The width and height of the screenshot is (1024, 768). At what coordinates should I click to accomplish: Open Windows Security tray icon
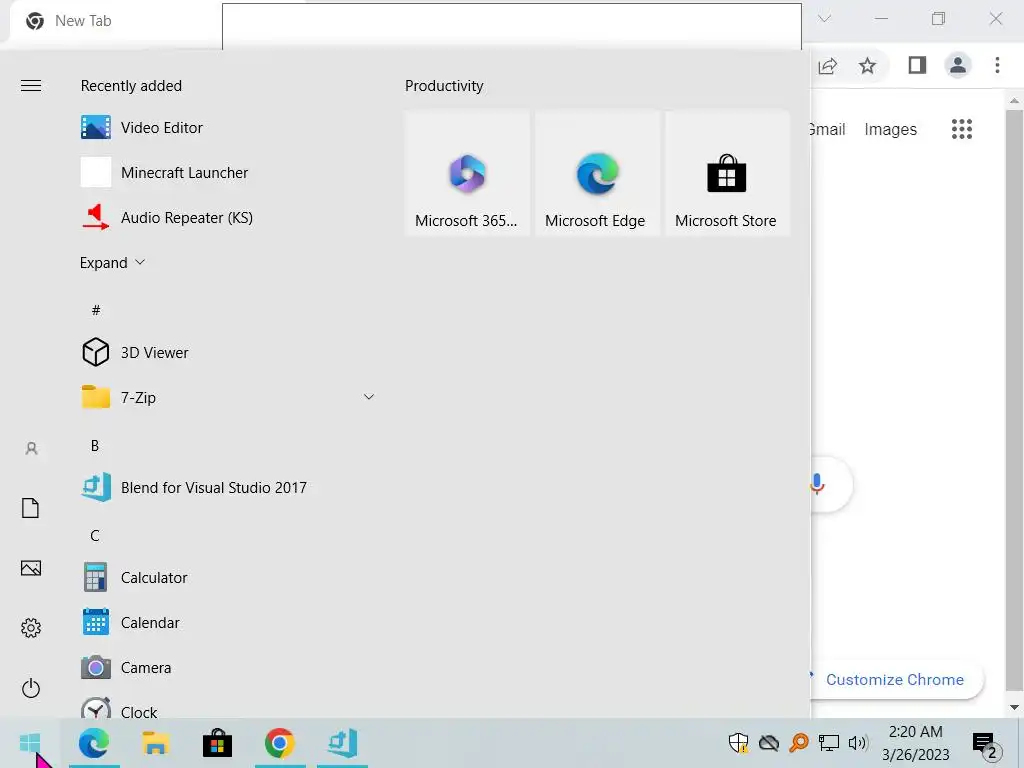[x=739, y=743]
